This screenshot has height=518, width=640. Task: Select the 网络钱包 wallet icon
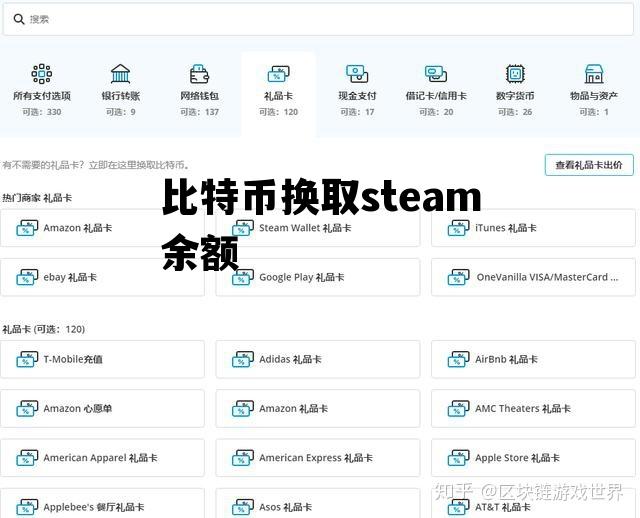click(x=199, y=74)
